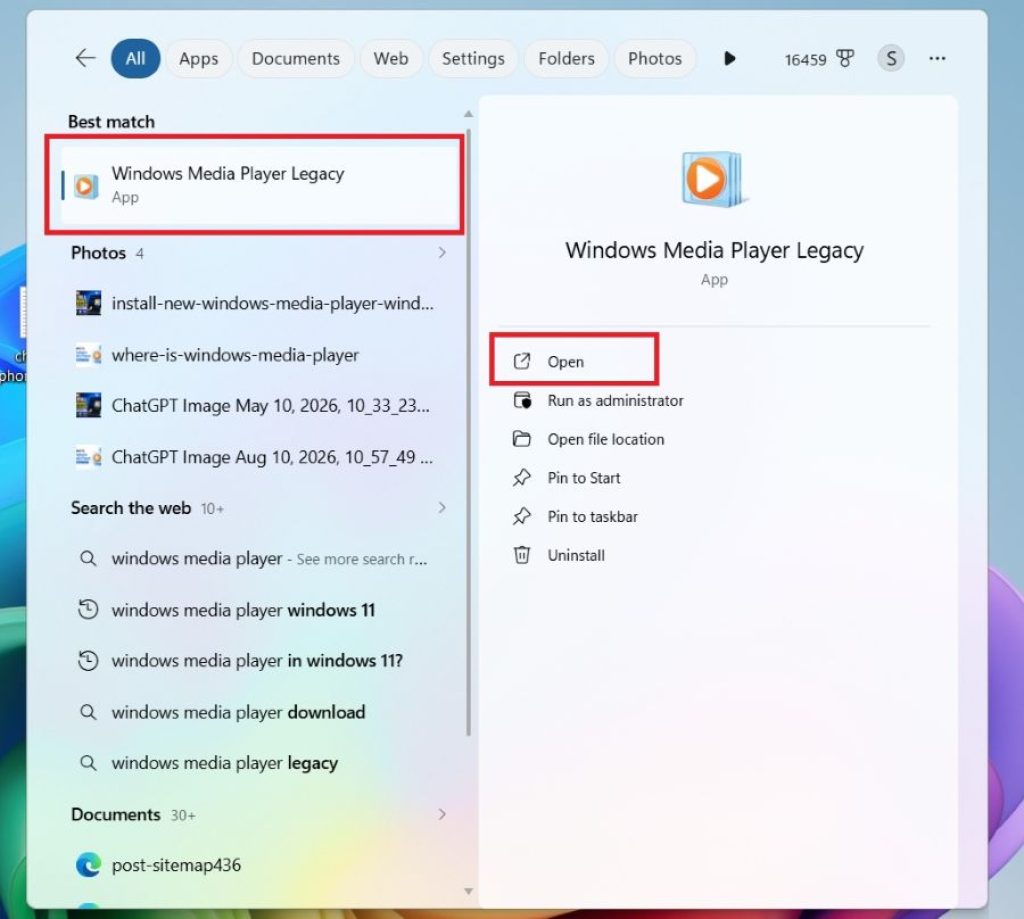Choose Pin to taskbar

[714, 517]
